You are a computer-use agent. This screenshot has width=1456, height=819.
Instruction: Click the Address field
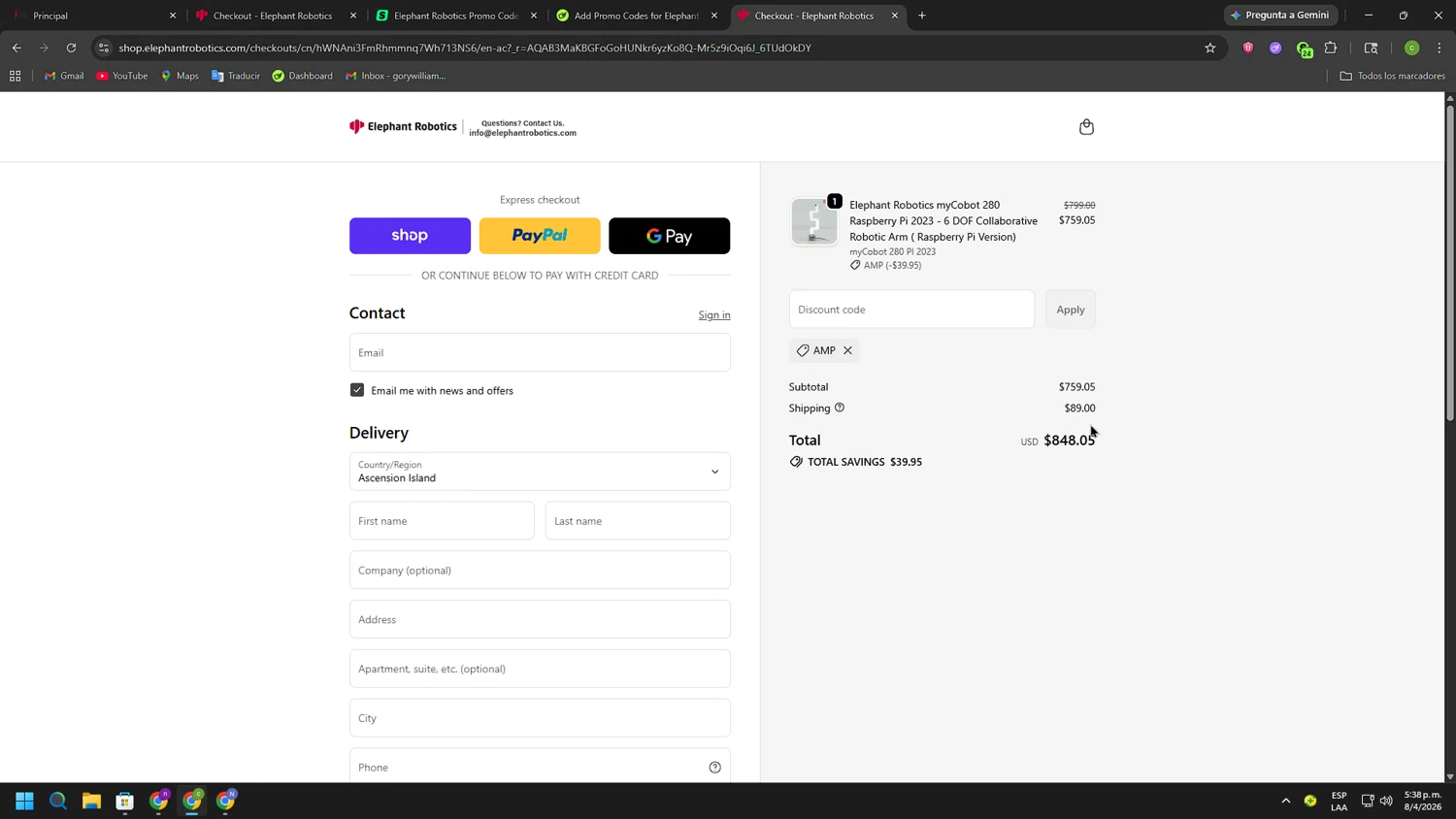coord(540,620)
